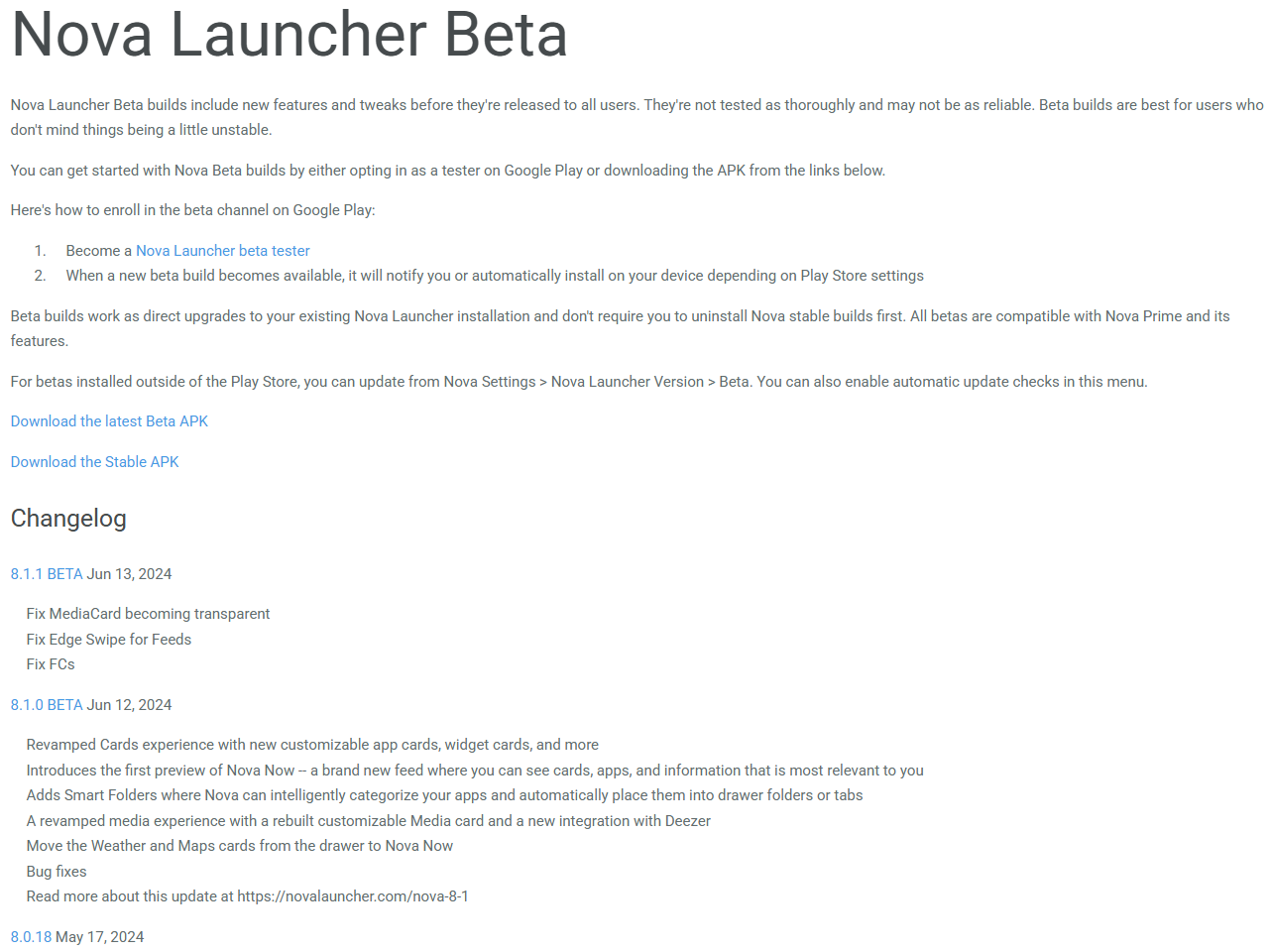Click the 'Bug fixes' entry under 8.1.0
The width and height of the screenshot is (1272, 952).
(x=57, y=872)
